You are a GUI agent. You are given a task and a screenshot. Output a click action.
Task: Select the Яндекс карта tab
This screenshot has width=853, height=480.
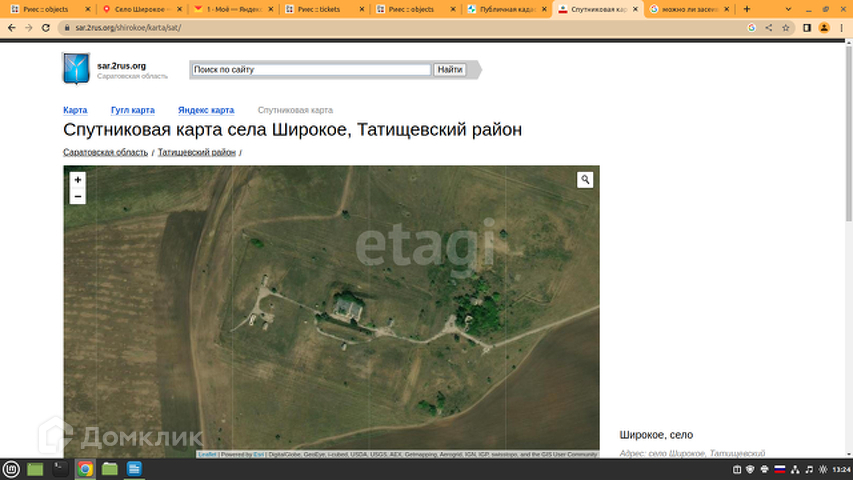point(206,110)
